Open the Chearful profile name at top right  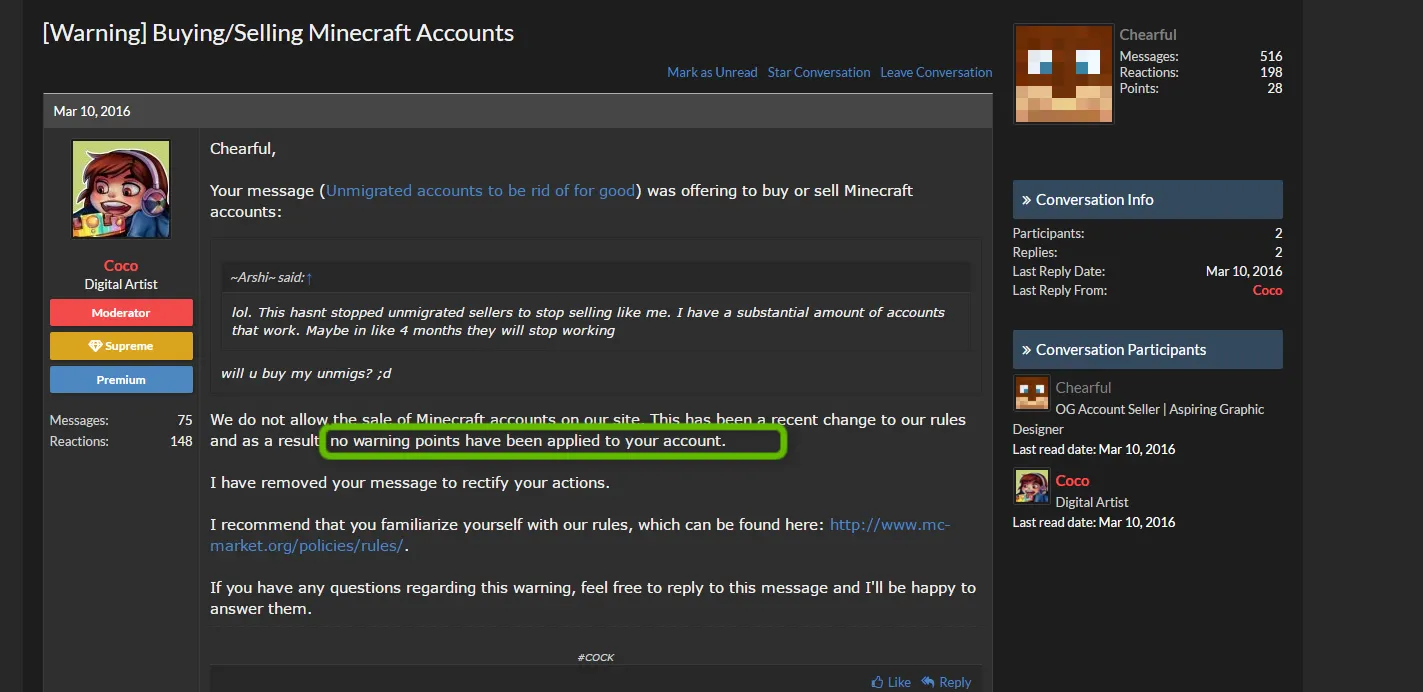click(1148, 35)
